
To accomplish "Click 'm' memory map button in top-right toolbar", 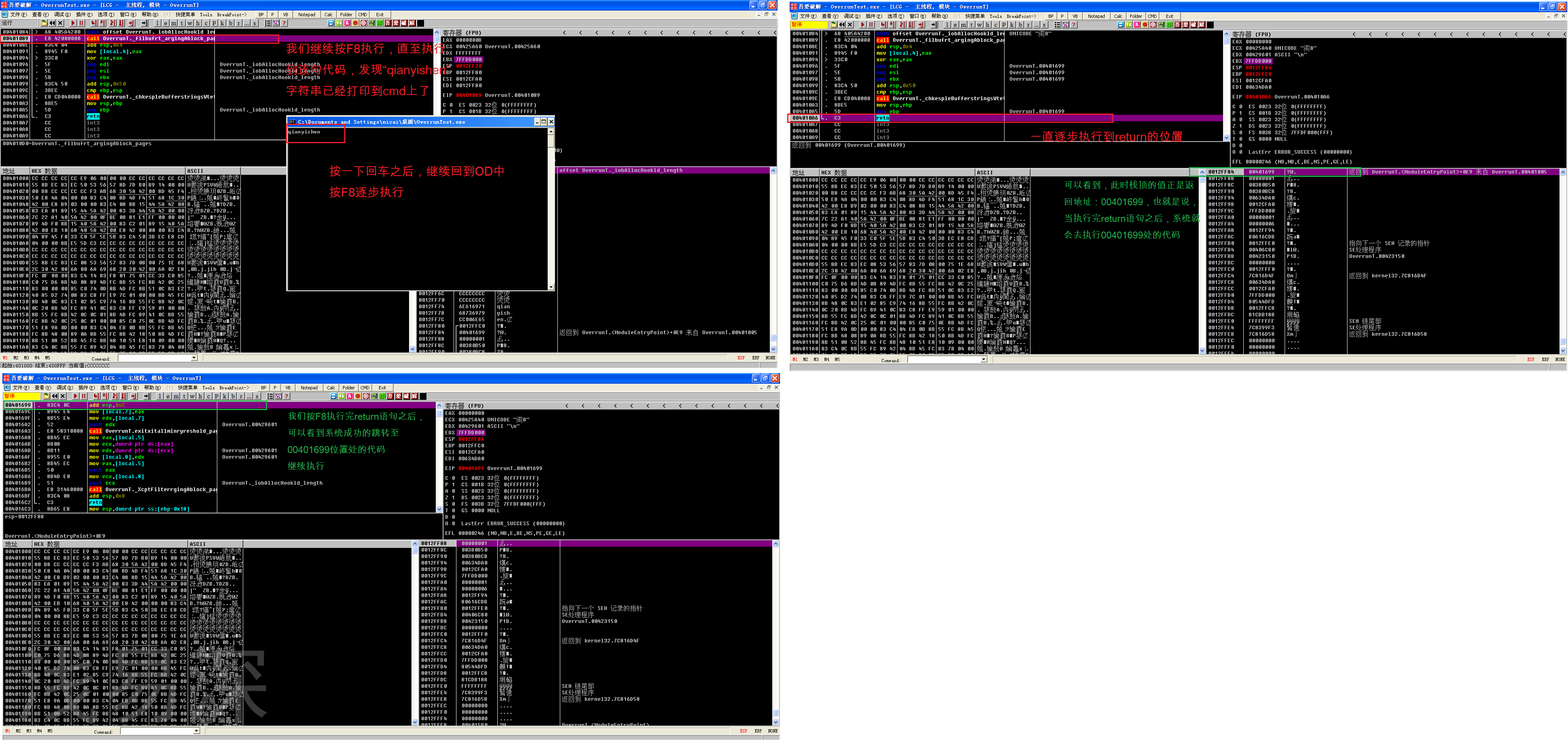I will coord(963,25).
